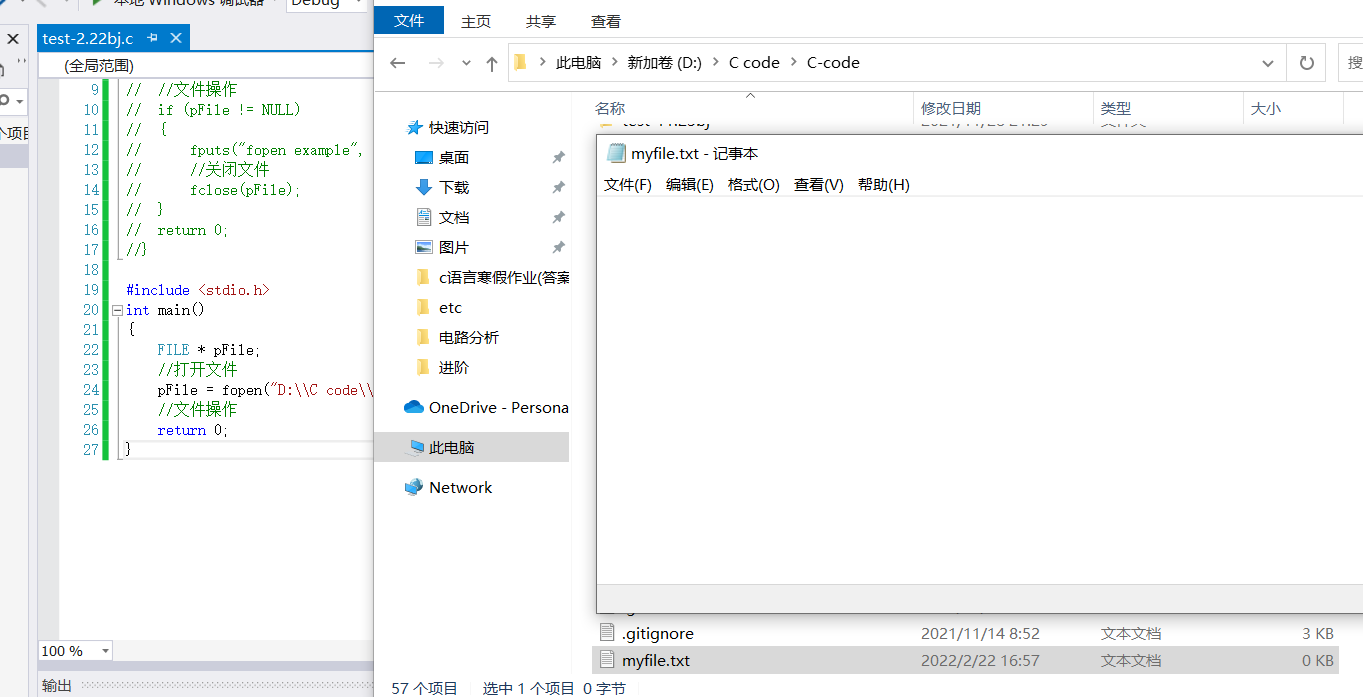Go up one folder level in Explorer
This screenshot has height=697, width=1363.
(x=492, y=63)
